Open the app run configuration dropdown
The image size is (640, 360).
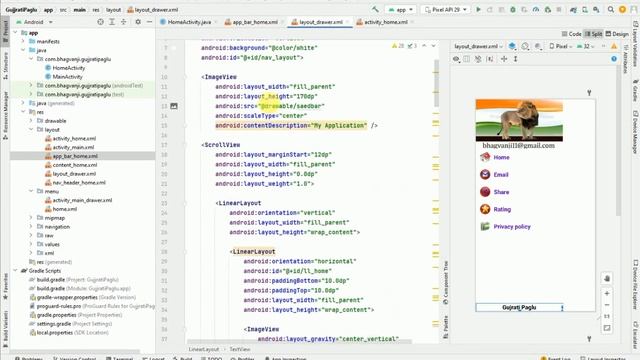pyautogui.click(x=400, y=9)
